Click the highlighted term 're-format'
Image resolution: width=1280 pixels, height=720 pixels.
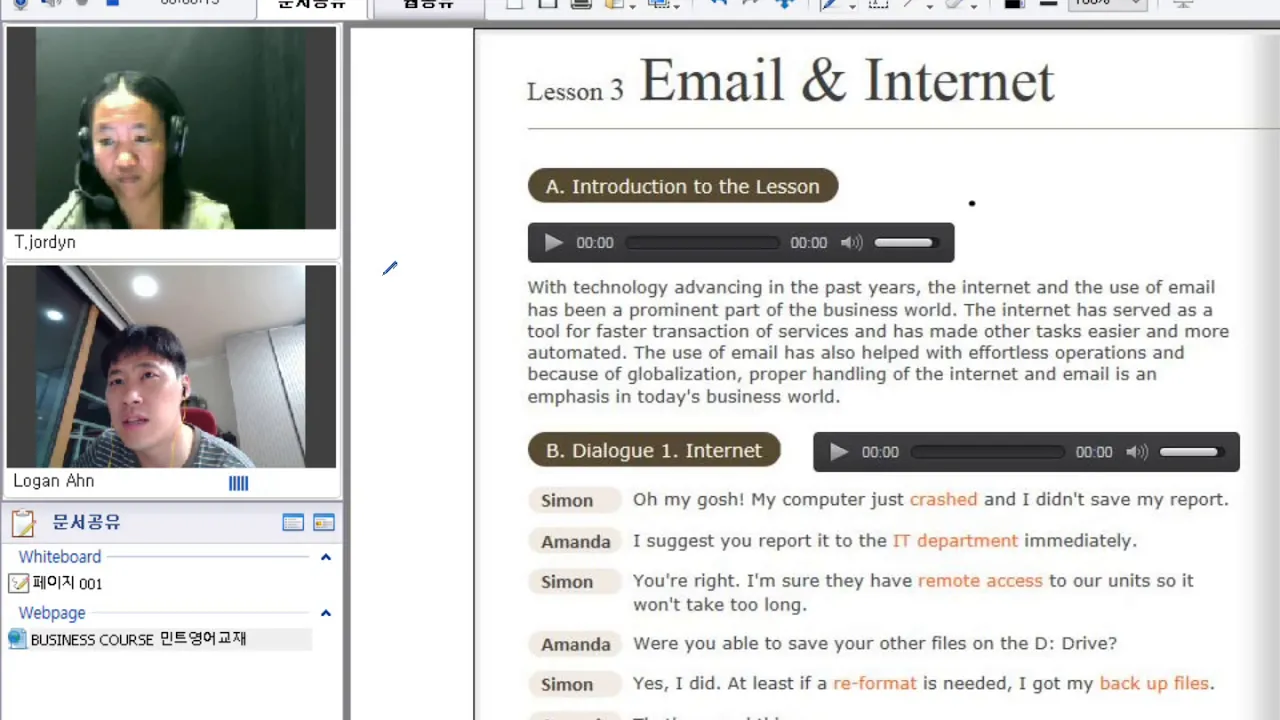click(x=875, y=684)
